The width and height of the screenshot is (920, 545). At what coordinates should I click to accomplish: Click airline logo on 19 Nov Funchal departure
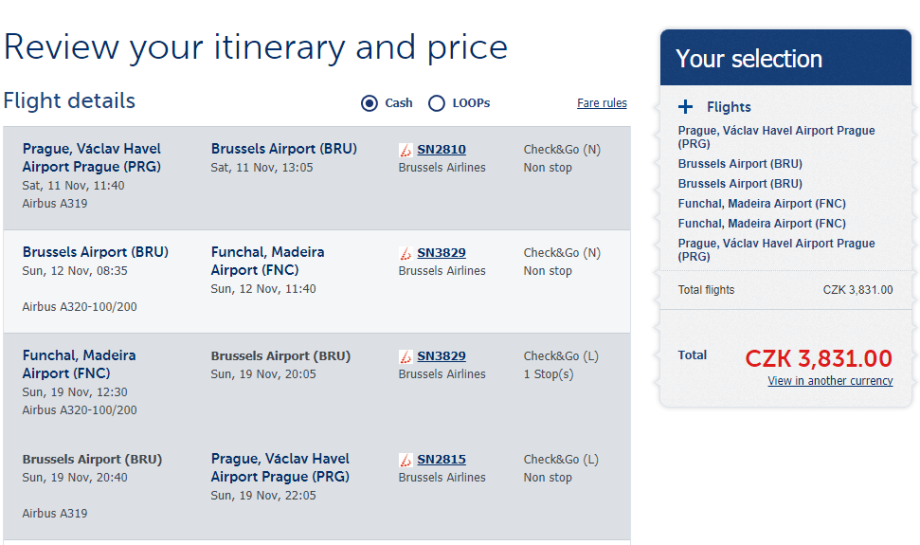click(405, 356)
